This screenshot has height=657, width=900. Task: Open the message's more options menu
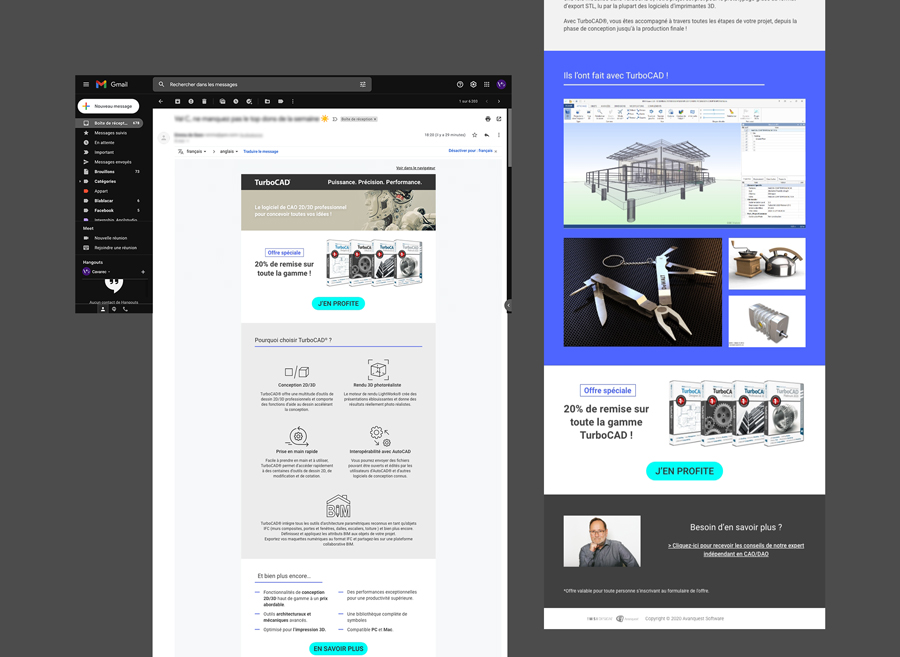pyautogui.click(x=498, y=135)
